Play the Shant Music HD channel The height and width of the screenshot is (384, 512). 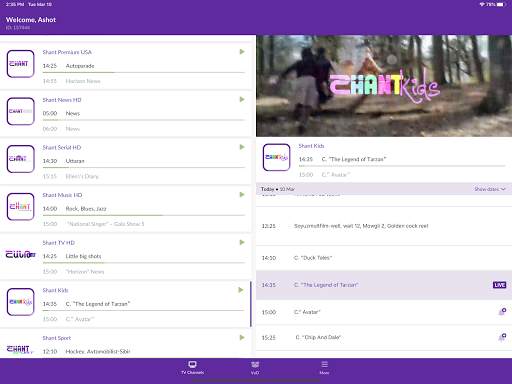[x=242, y=195]
